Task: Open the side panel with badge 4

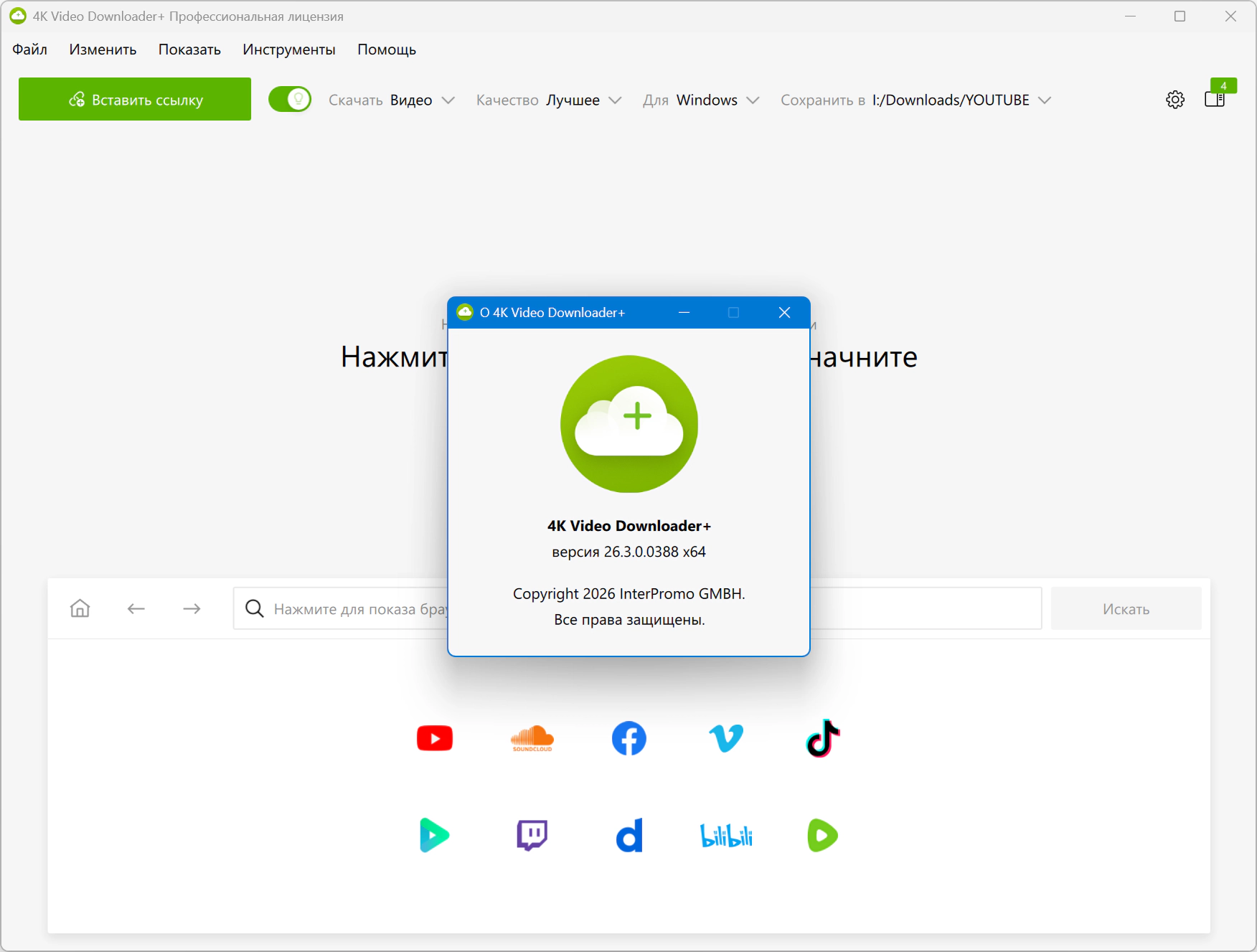Action: click(x=1215, y=99)
